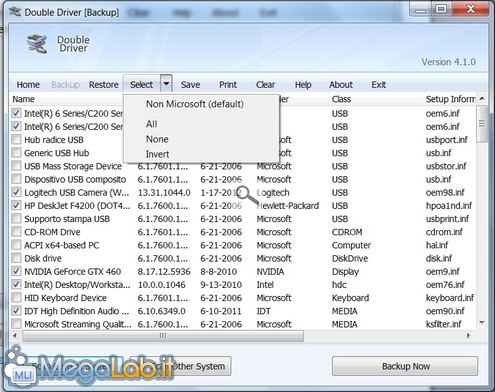Click the Backup Now button
This screenshot has width=495, height=392.
tap(405, 366)
